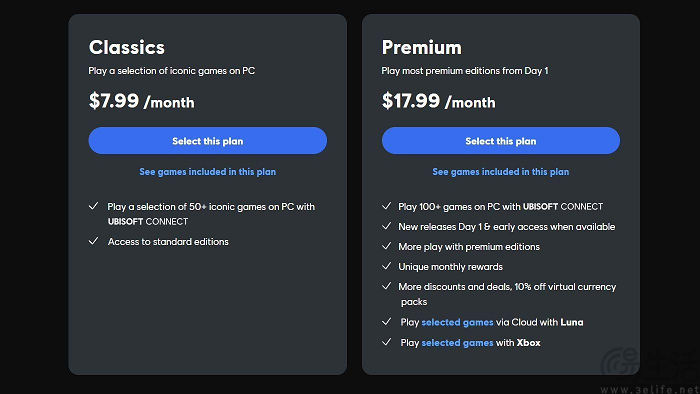Click checkmark beside 'Unique monthly rewards'
700x394 pixels.
387,266
